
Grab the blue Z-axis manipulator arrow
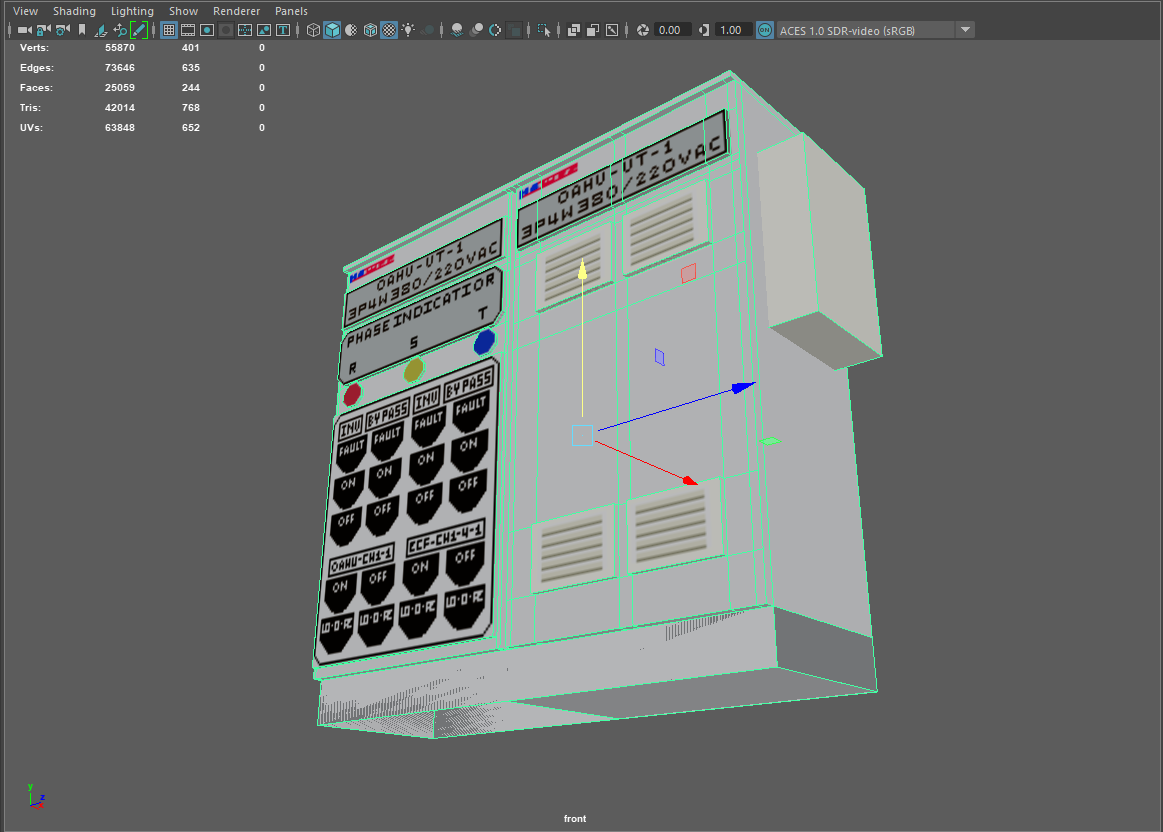coord(743,387)
